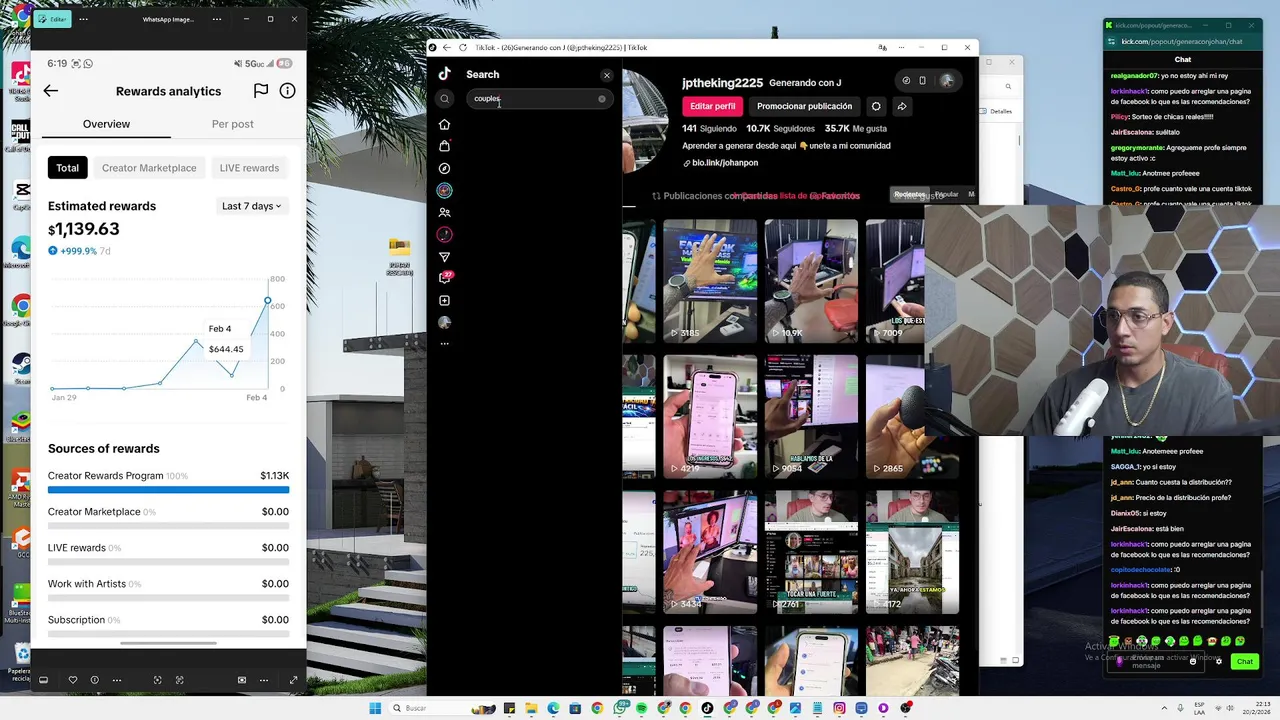Open the profile settings gear icon
1280x720 pixels.
(x=876, y=106)
